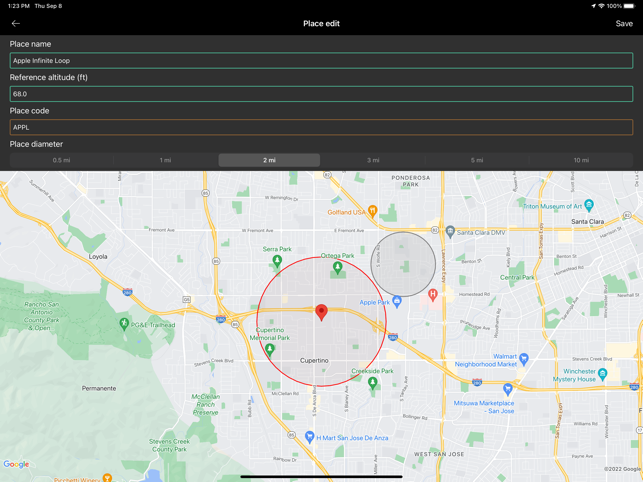Screen dimensions: 643x482
Task: Tap the Ortega Park marker icon
Action: point(337,267)
